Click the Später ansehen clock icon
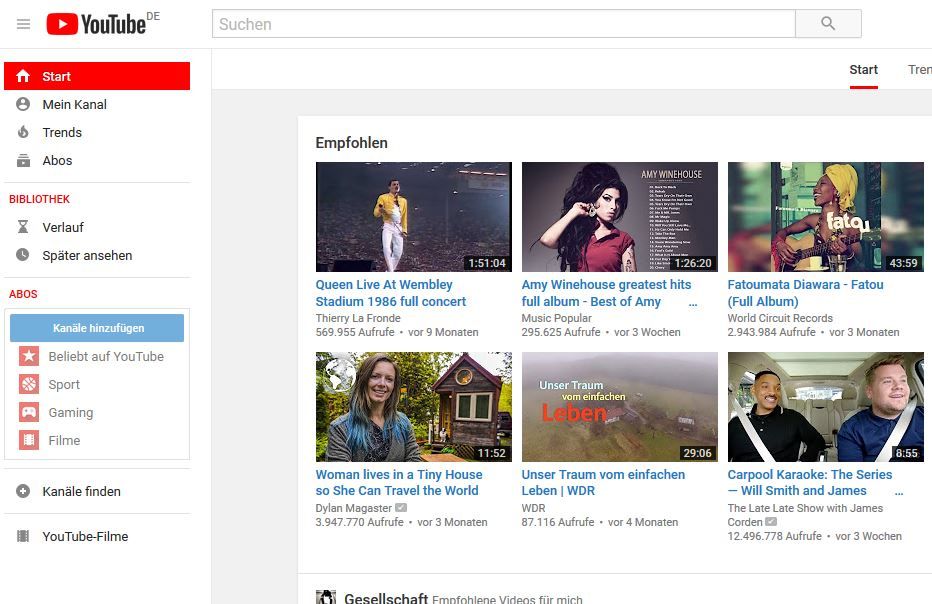932x604 pixels. click(23, 255)
